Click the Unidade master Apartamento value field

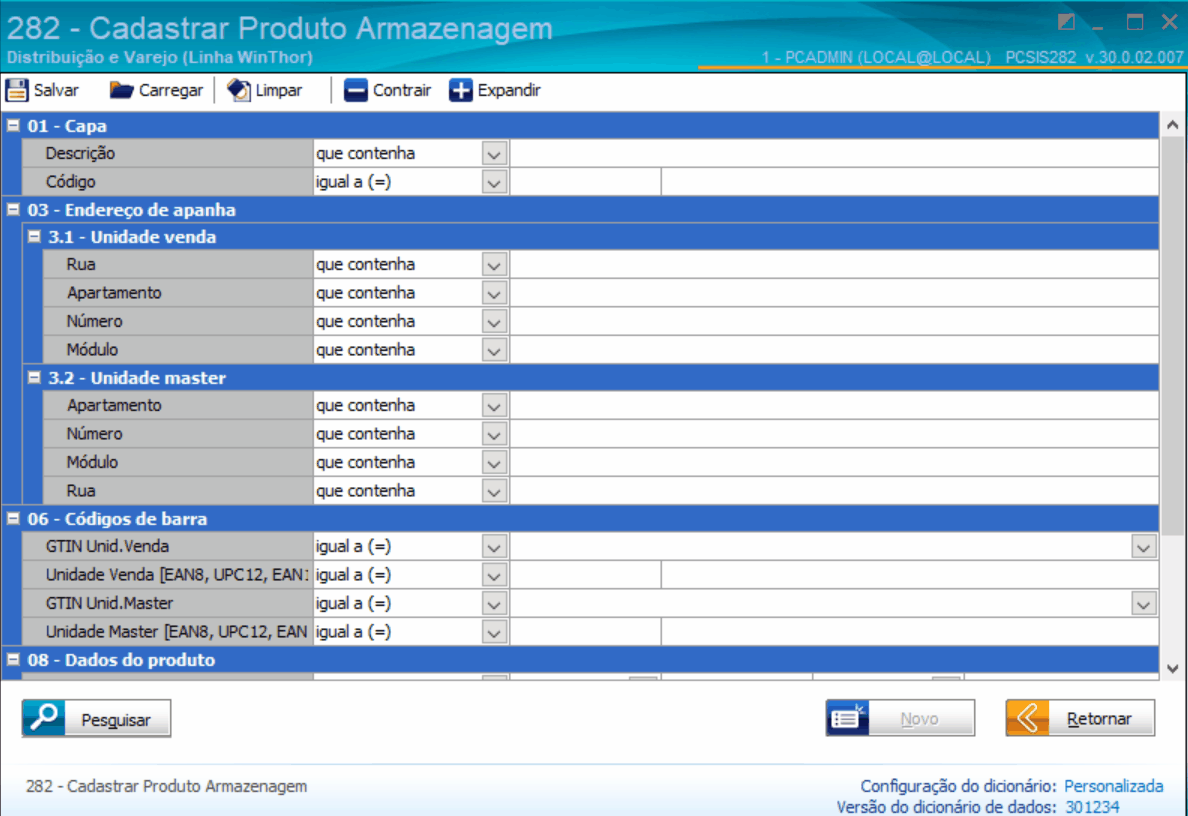[x=834, y=405]
